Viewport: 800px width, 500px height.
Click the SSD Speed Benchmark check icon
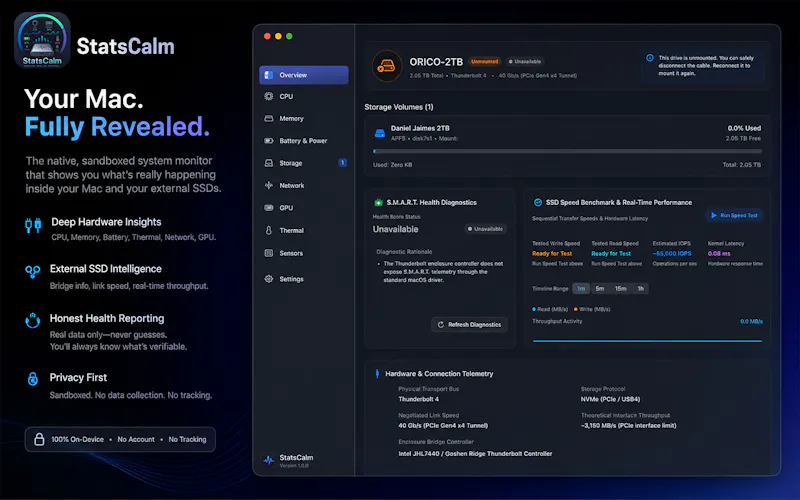[537, 203]
